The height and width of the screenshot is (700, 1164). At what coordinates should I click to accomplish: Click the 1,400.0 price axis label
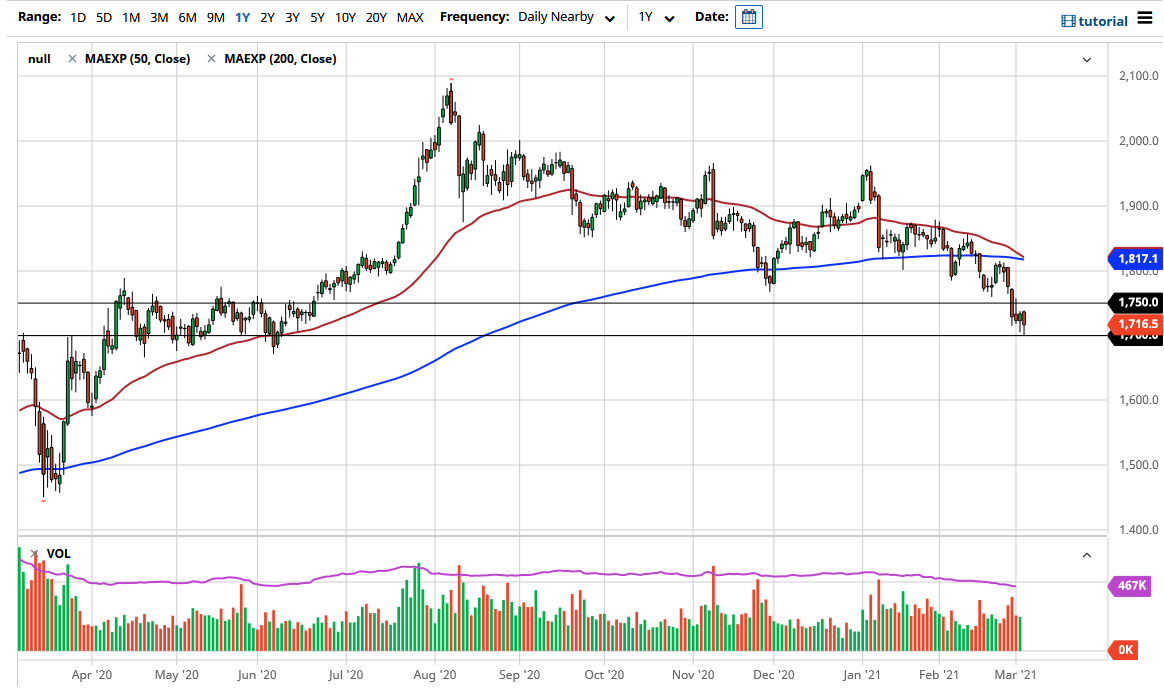pyautogui.click(x=1139, y=530)
